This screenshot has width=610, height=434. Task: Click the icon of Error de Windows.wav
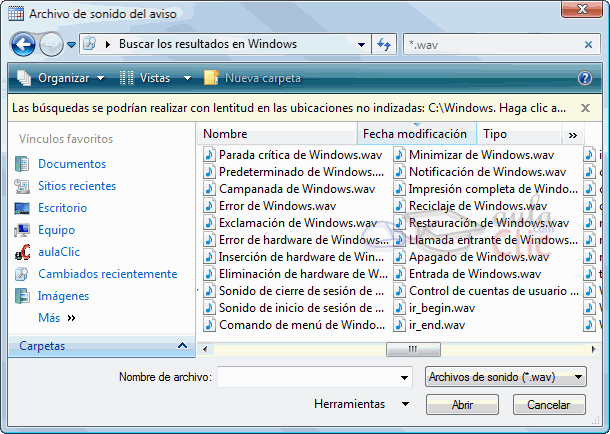point(209,206)
